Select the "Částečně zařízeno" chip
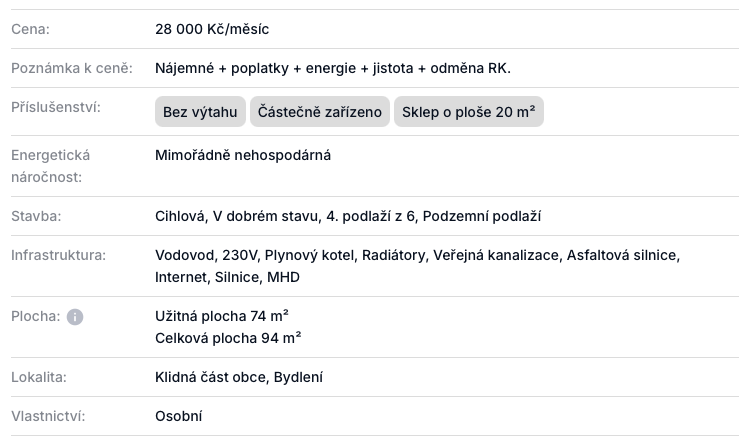The width and height of the screenshot is (753, 443). click(320, 112)
